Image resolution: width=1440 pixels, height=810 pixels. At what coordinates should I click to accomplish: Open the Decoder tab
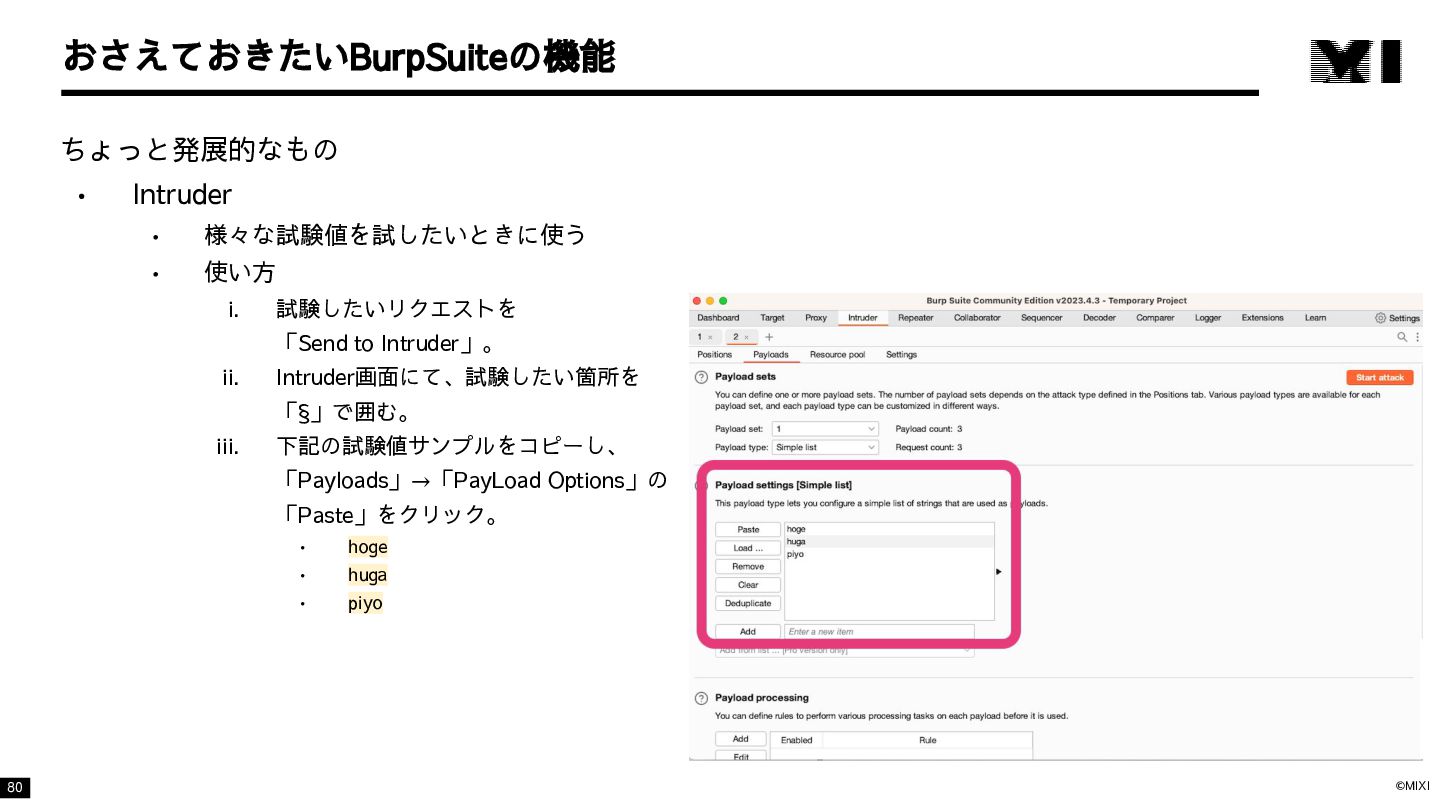pos(1099,318)
